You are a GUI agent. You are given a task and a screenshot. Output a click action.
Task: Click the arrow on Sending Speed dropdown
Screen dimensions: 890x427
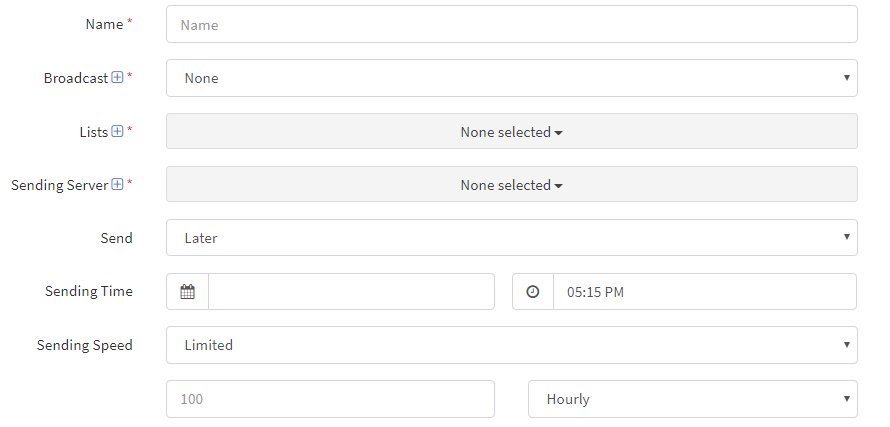coord(846,345)
